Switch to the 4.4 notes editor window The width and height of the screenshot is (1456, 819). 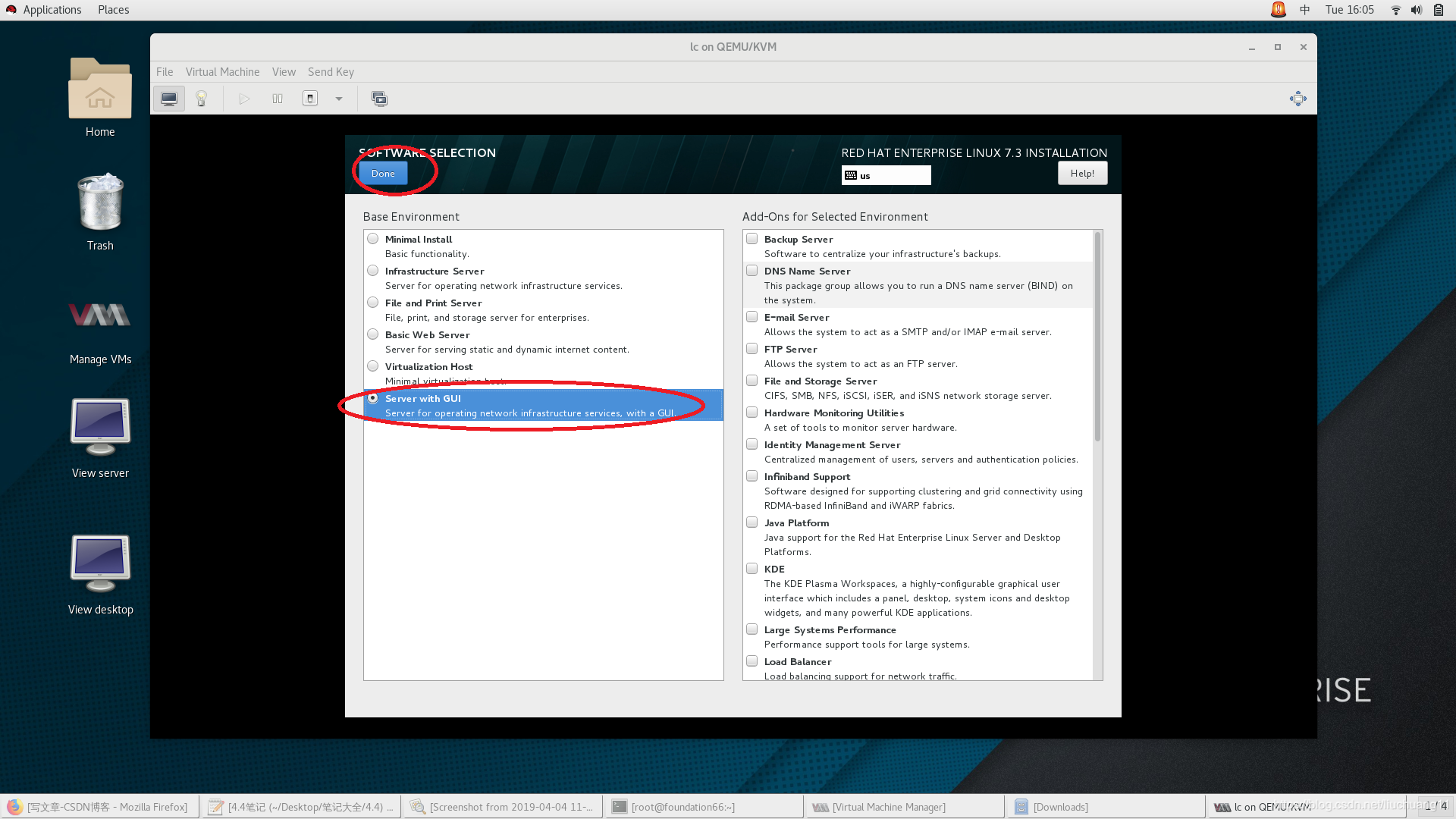[x=301, y=807]
